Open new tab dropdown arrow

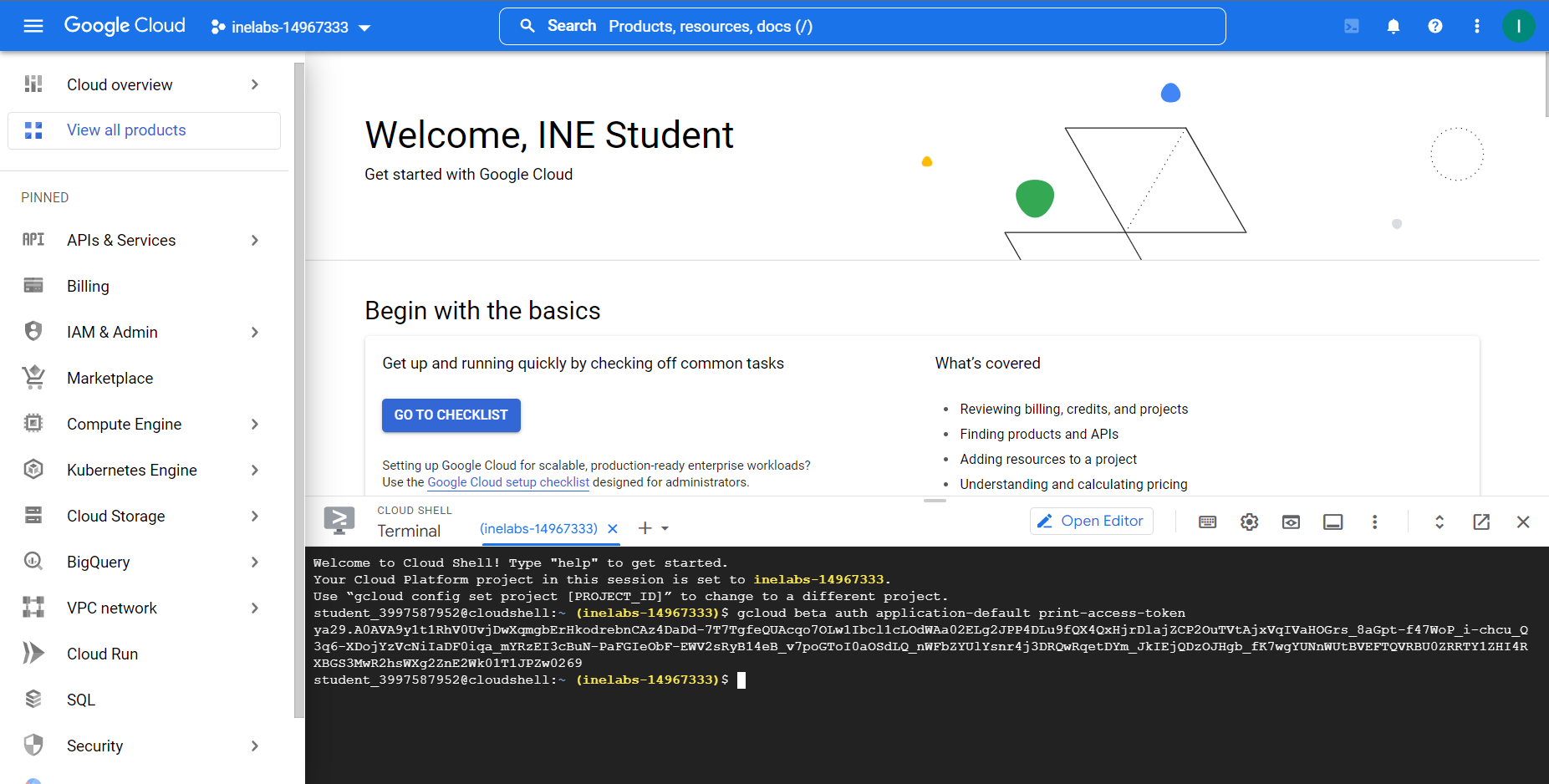click(x=665, y=528)
